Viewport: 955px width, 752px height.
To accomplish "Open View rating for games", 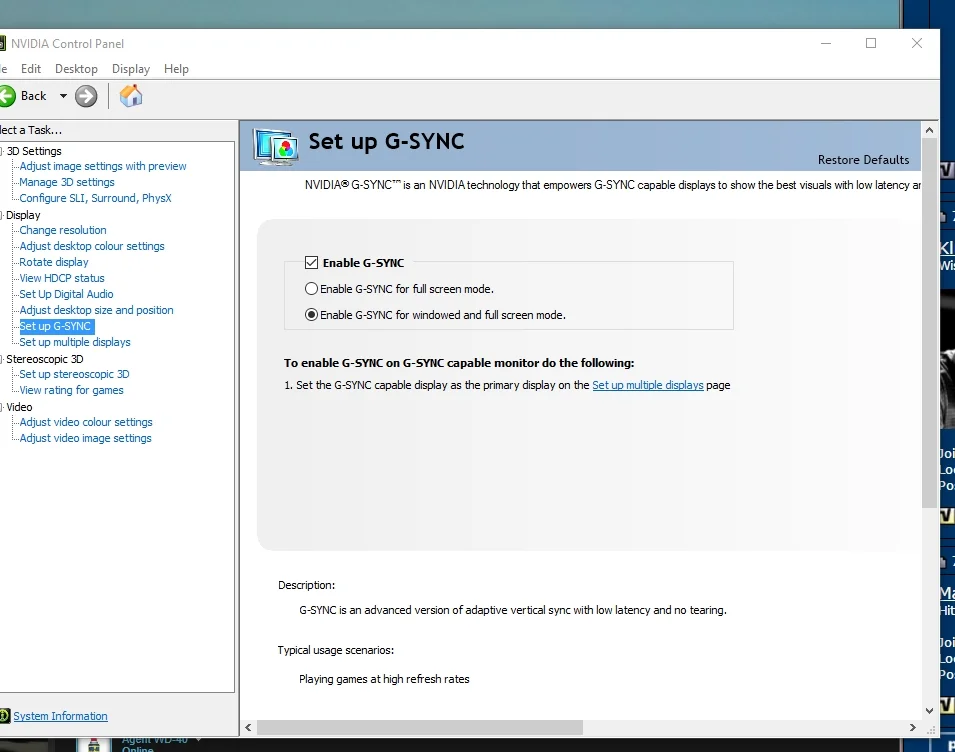I will [x=71, y=390].
